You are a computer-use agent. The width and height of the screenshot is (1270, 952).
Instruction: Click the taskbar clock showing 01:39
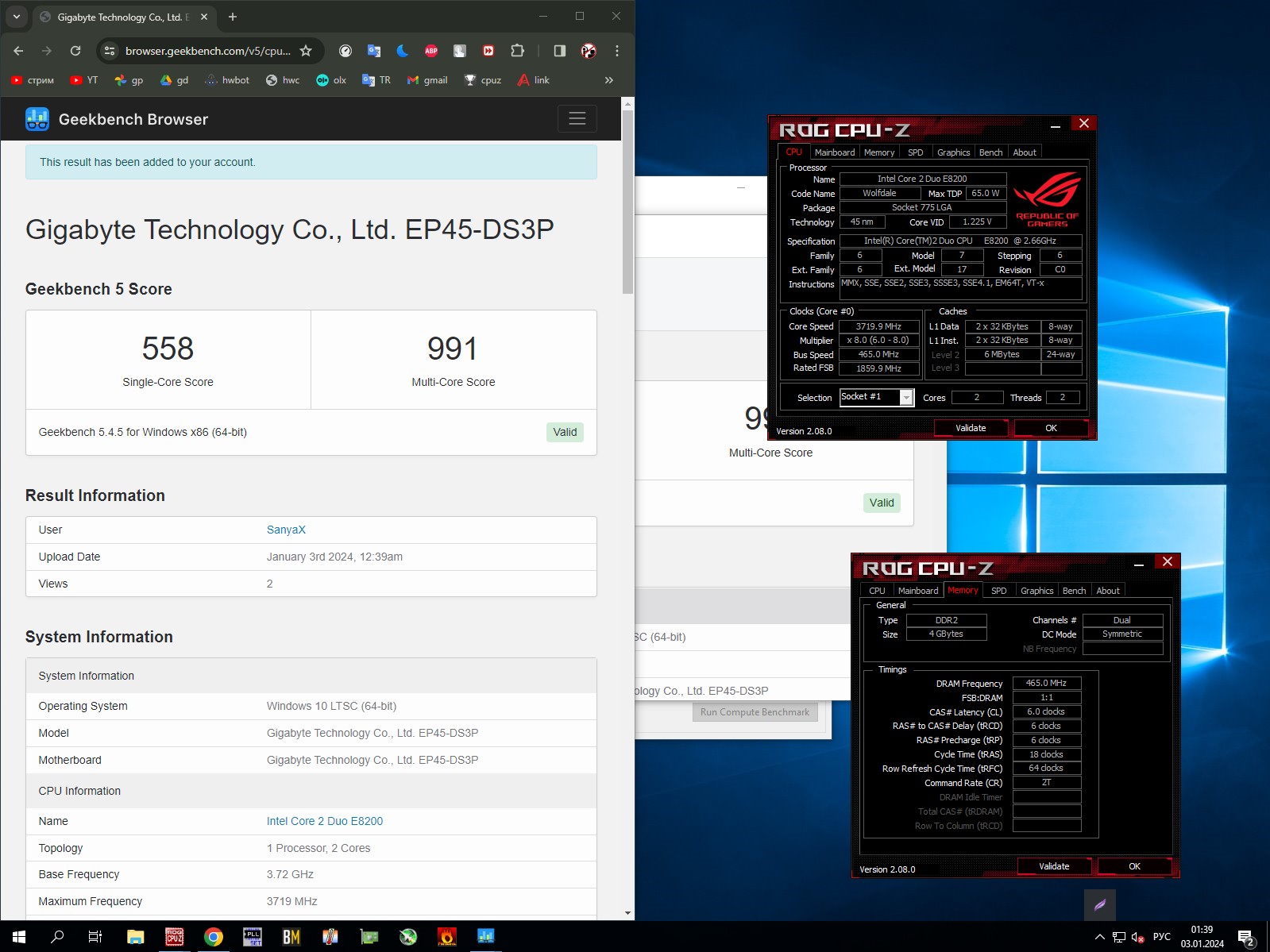pyautogui.click(x=1202, y=937)
